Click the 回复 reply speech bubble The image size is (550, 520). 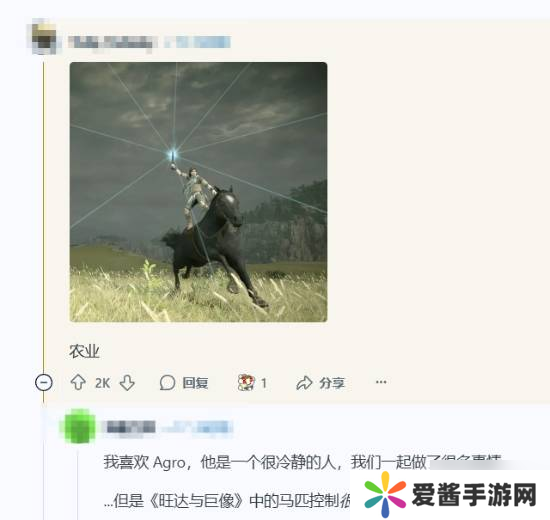[x=167, y=382]
